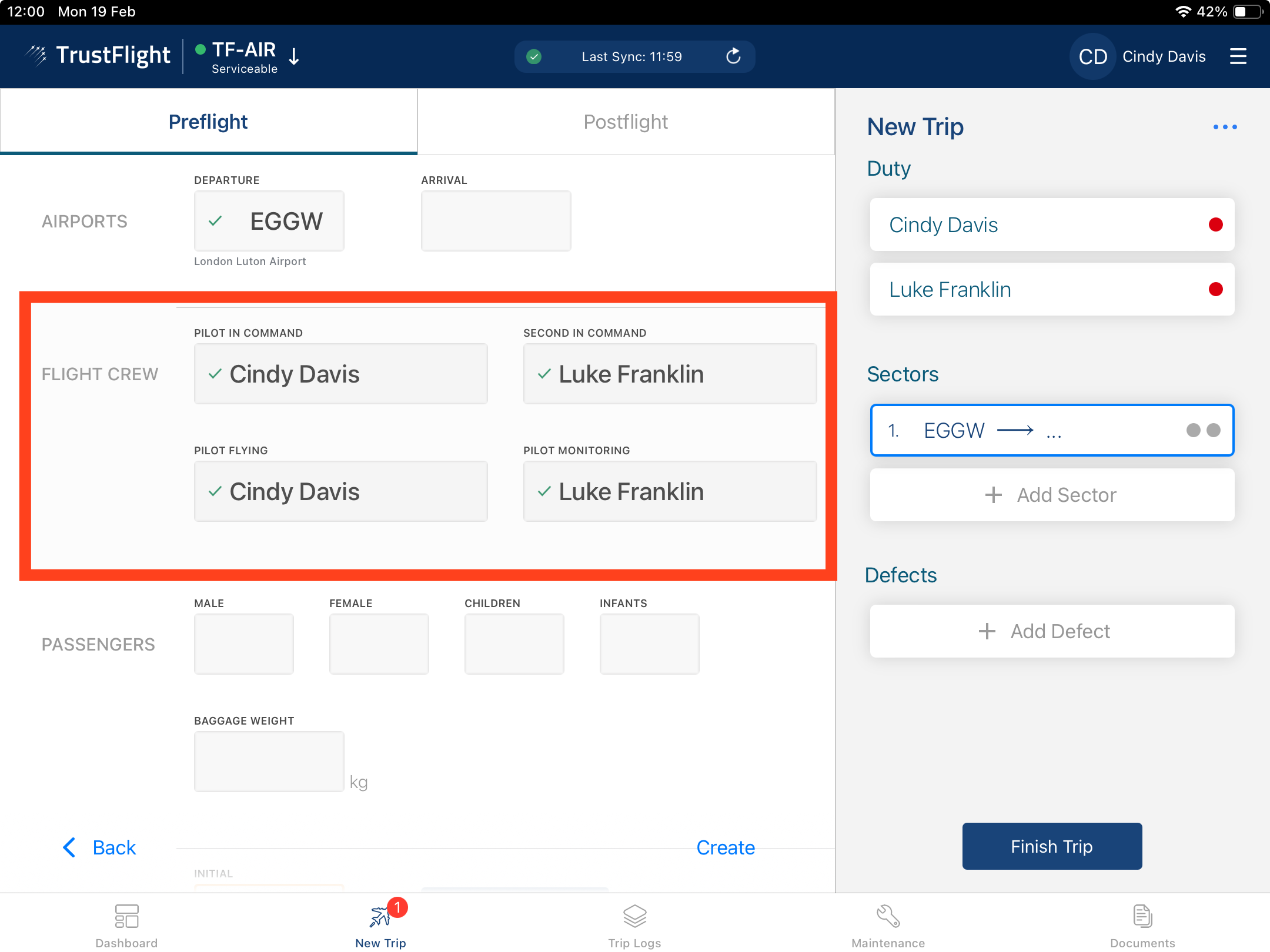Open New Trip three-dots options
The width and height of the screenshot is (1270, 952).
tap(1225, 127)
